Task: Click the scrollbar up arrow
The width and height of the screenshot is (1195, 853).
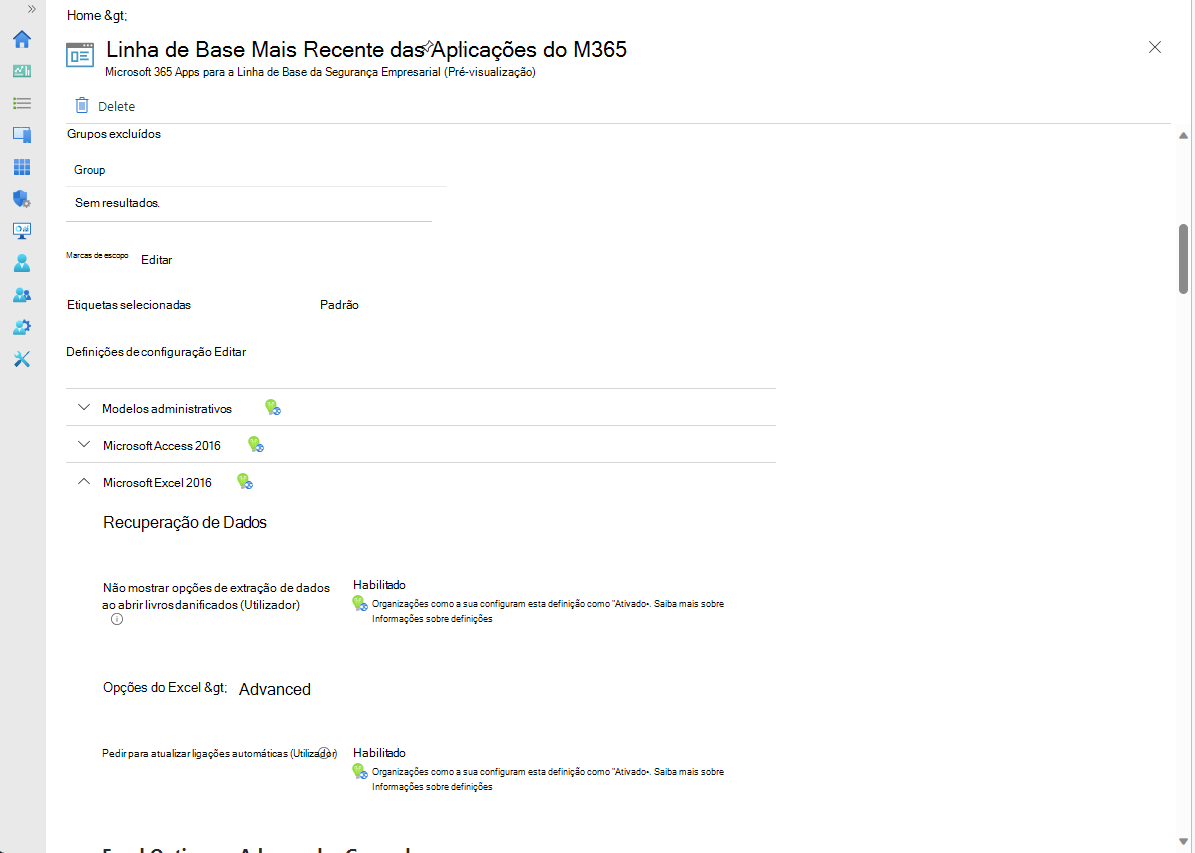Action: (1183, 136)
